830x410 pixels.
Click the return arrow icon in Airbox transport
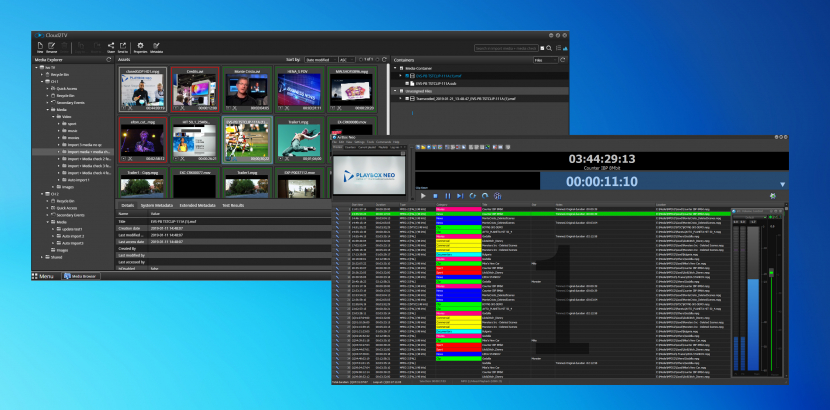(x=472, y=196)
